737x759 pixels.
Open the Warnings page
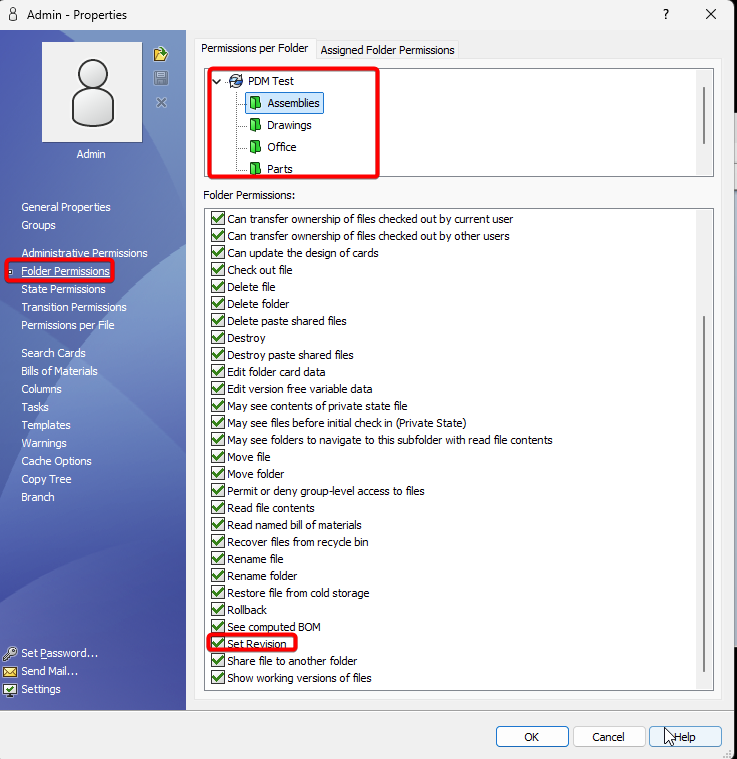[x=44, y=443]
